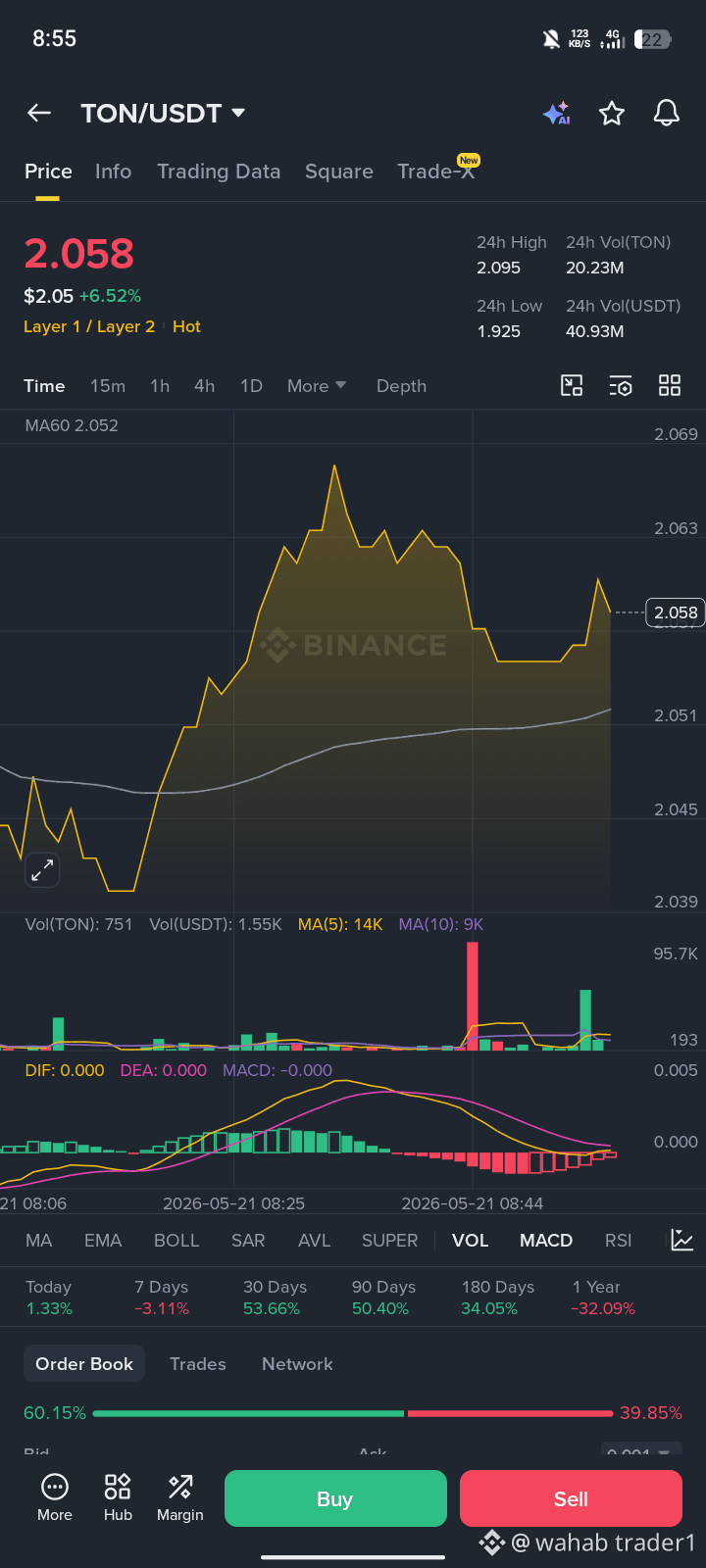Viewport: 706px width, 1568px height.
Task: Toggle EMA indicator
Action: 103,1241
